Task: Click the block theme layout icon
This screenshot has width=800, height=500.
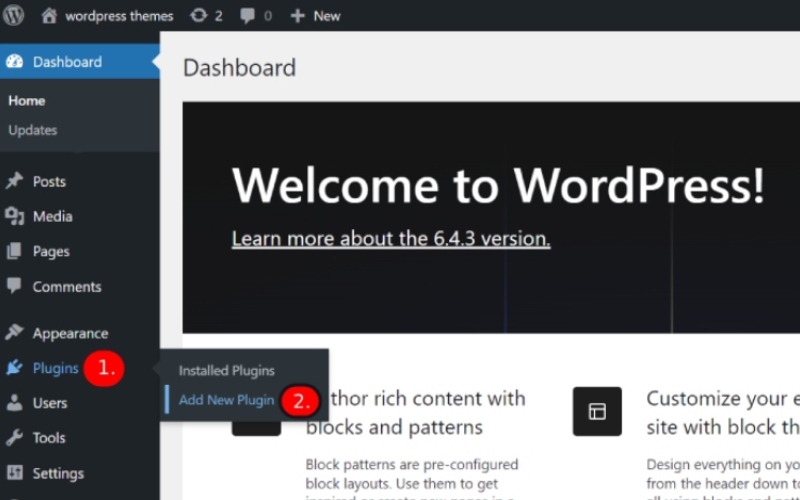Action: coord(597,411)
